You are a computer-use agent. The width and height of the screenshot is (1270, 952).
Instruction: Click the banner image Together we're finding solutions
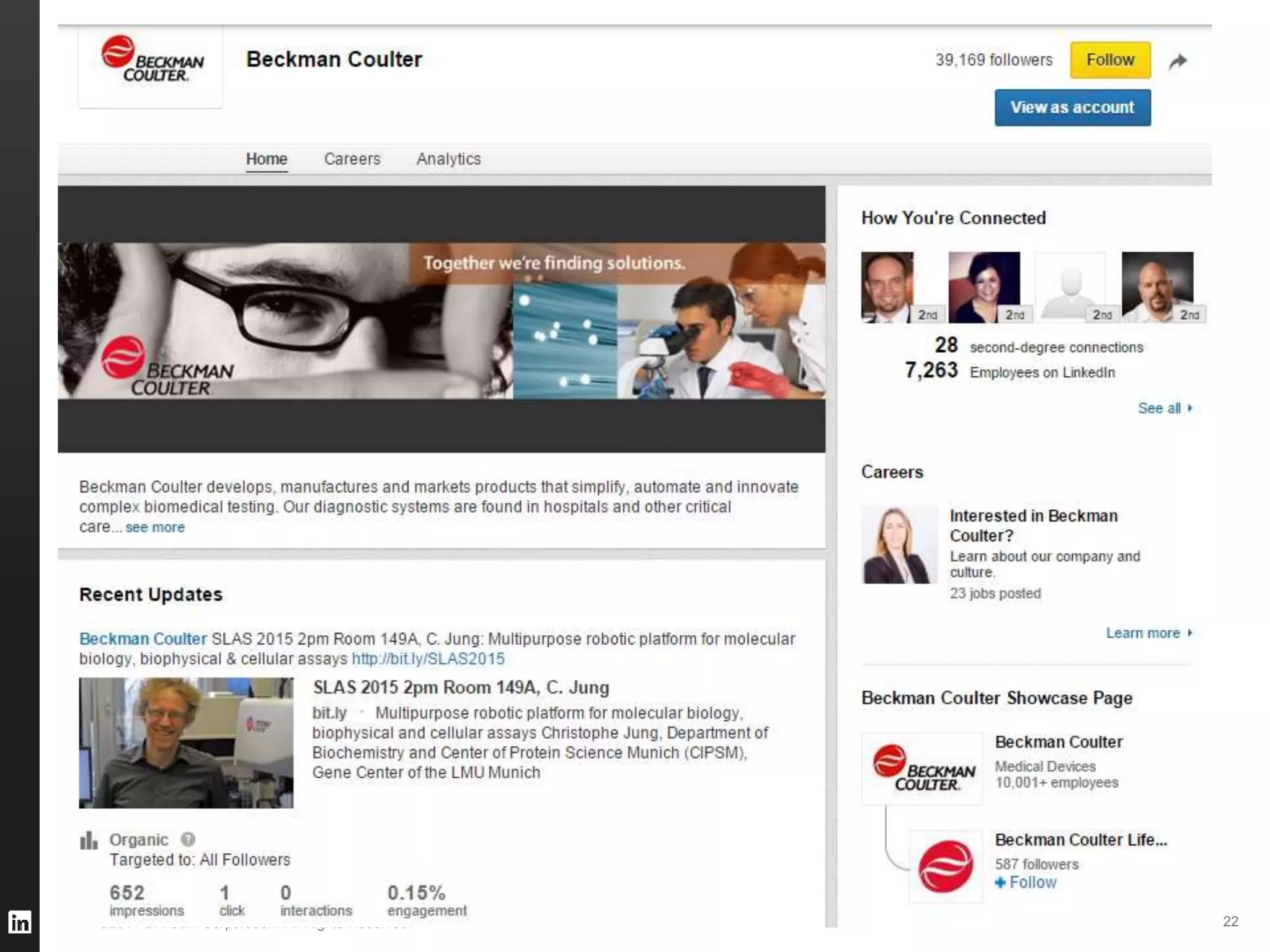(442, 320)
